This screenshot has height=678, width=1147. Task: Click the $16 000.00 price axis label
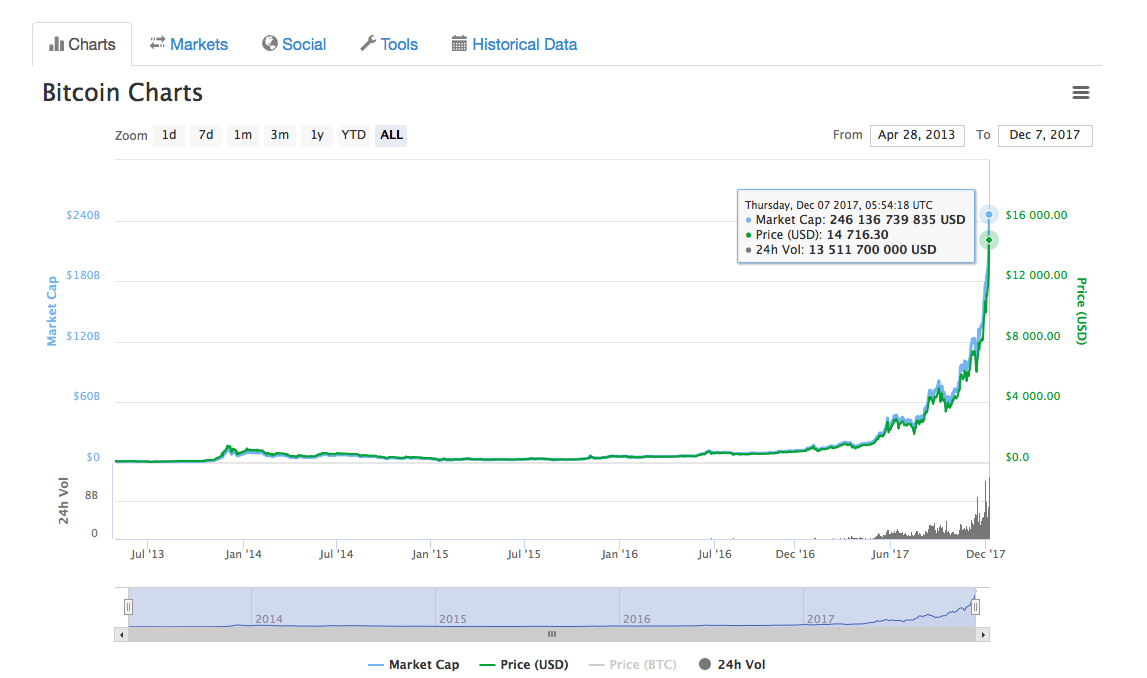point(1036,215)
